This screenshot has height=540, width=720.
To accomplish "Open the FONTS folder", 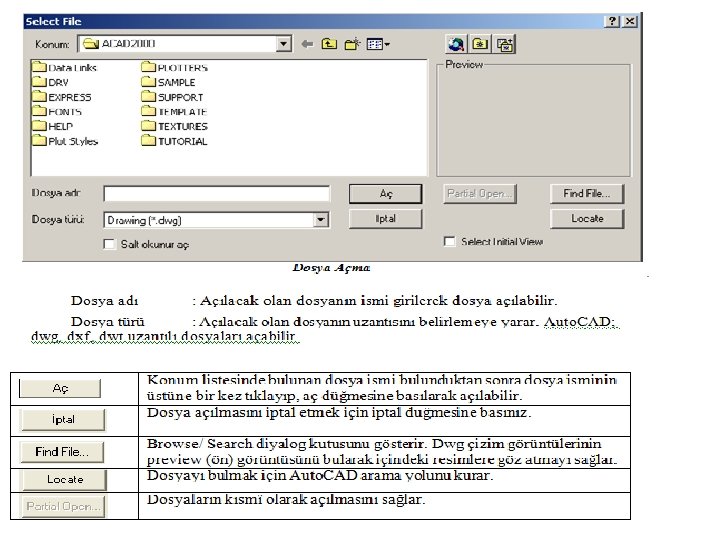I will (x=57, y=112).
